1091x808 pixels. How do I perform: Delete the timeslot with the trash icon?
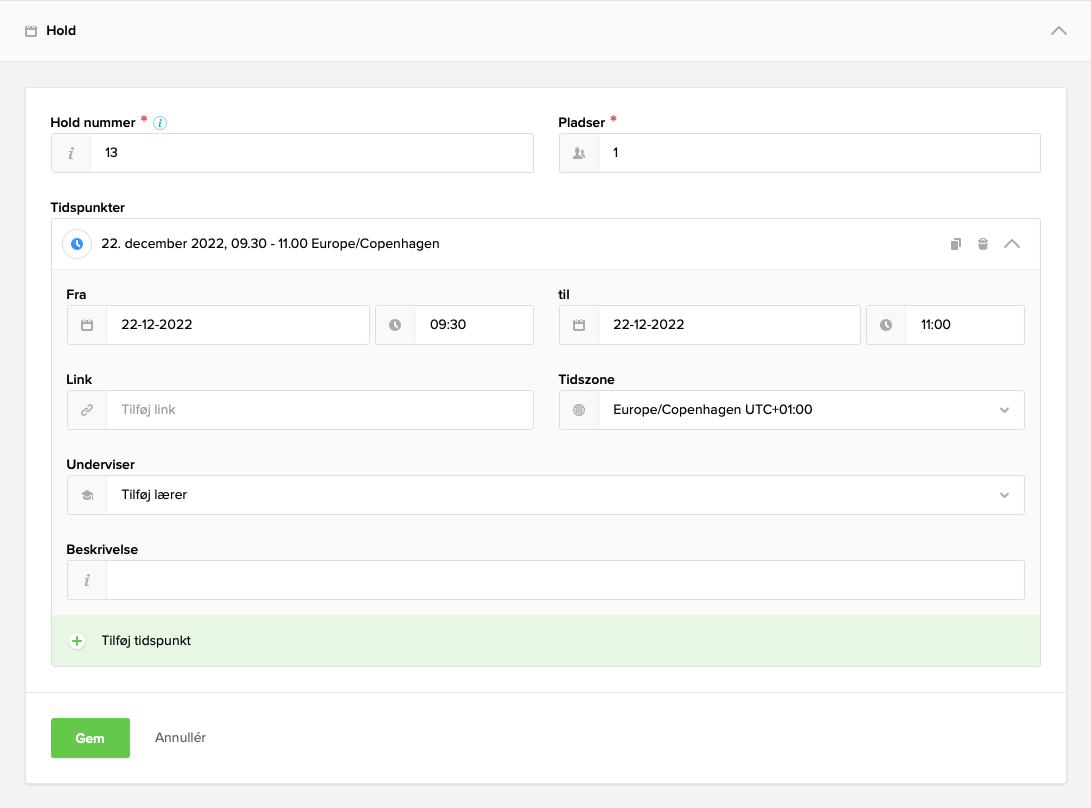coord(983,244)
